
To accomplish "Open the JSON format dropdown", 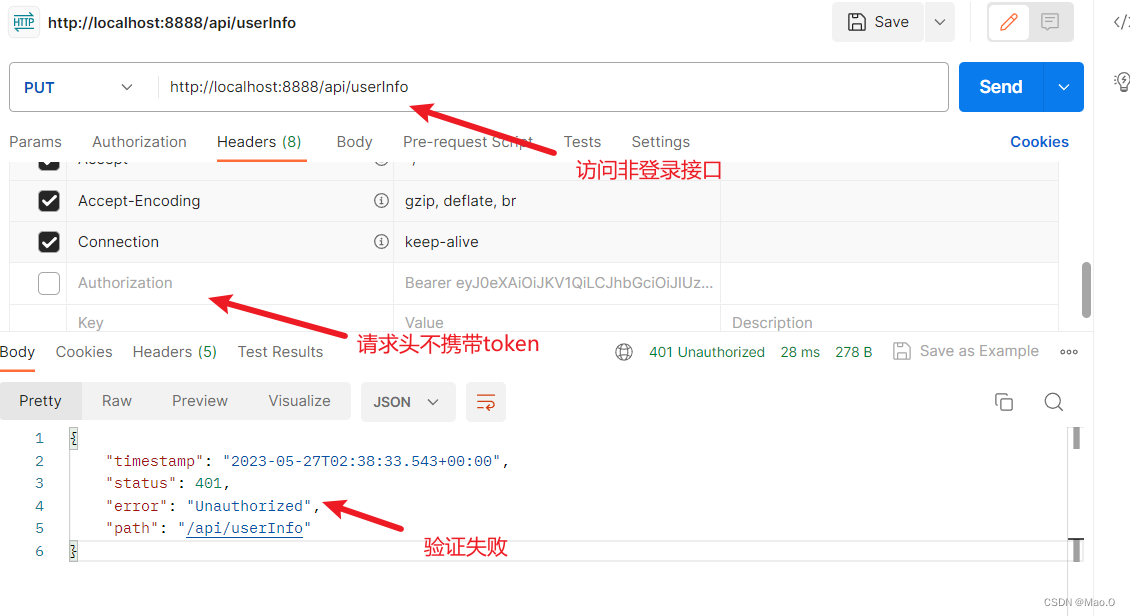I will tap(406, 402).
